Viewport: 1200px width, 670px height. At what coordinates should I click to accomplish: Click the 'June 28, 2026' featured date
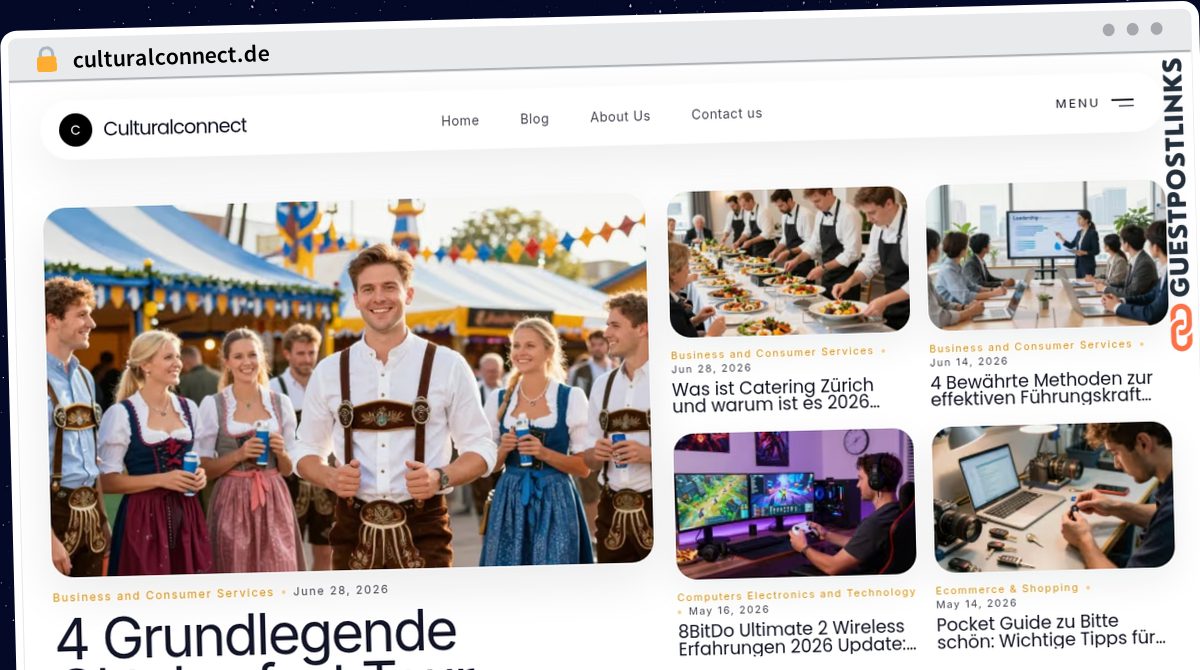(x=341, y=590)
